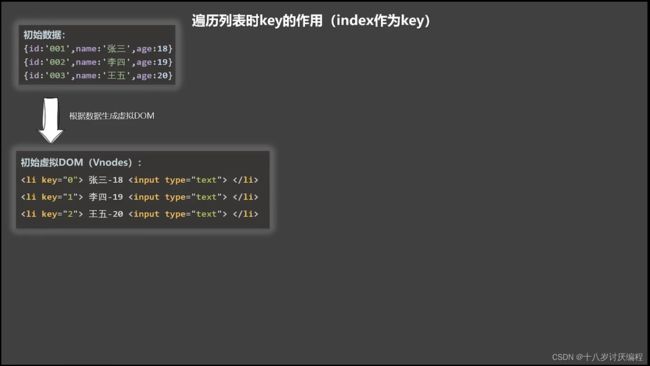
Task: Select the 初始数据 heading
Action: pos(44,35)
